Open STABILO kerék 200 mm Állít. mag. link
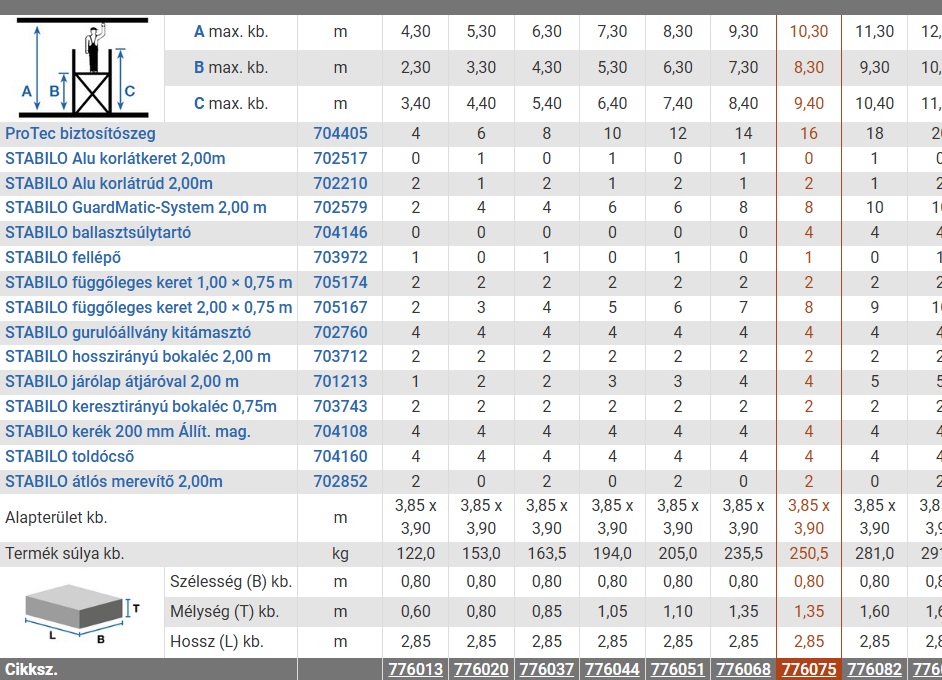The width and height of the screenshot is (942, 680). tap(128, 431)
